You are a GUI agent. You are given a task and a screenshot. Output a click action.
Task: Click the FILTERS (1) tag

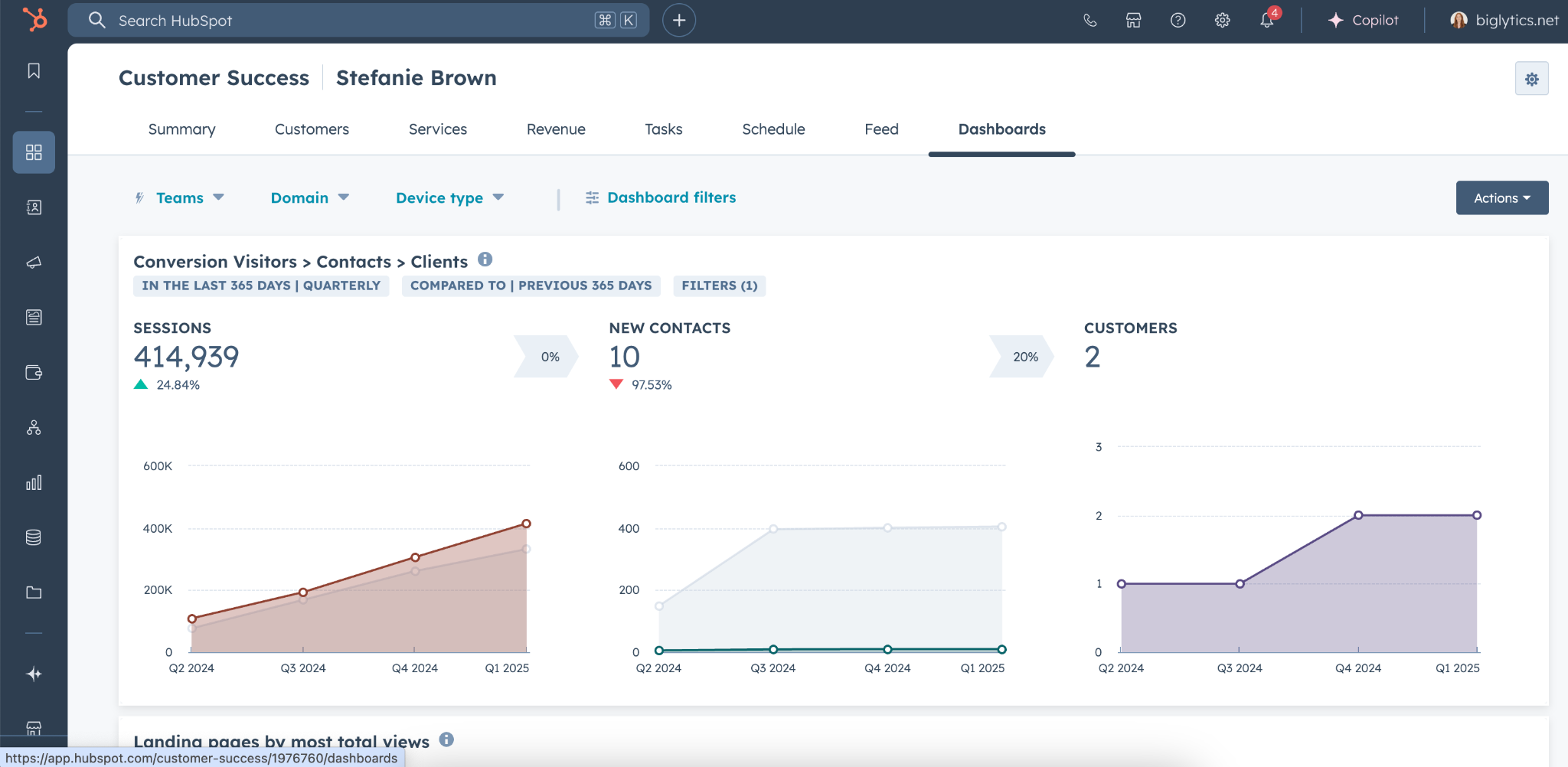click(x=720, y=286)
